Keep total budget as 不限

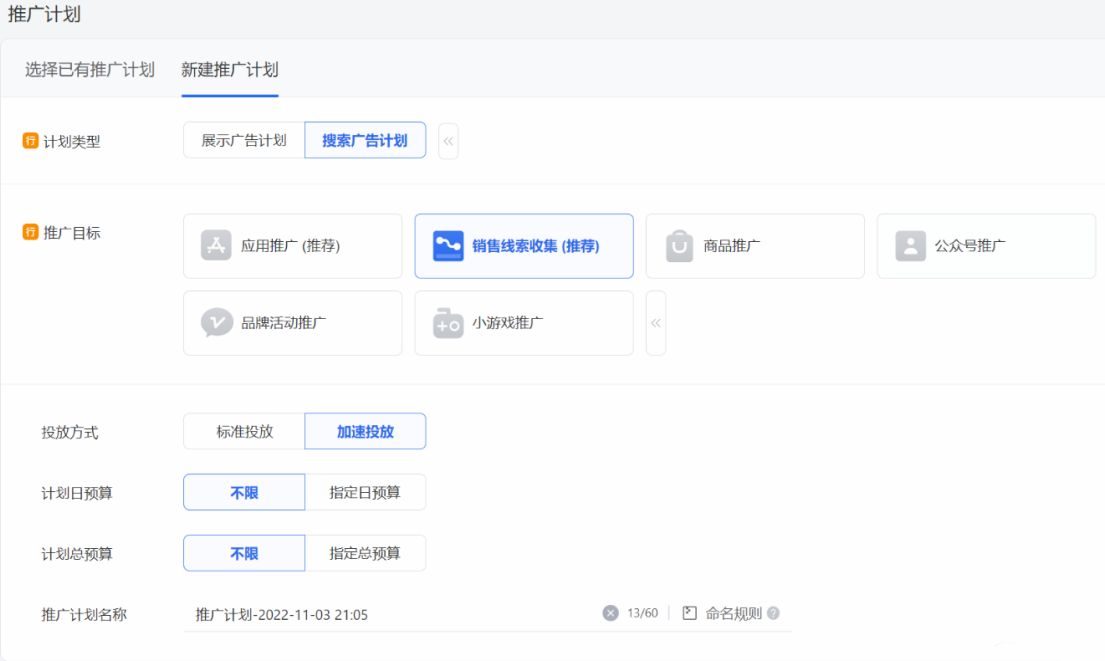[244, 553]
